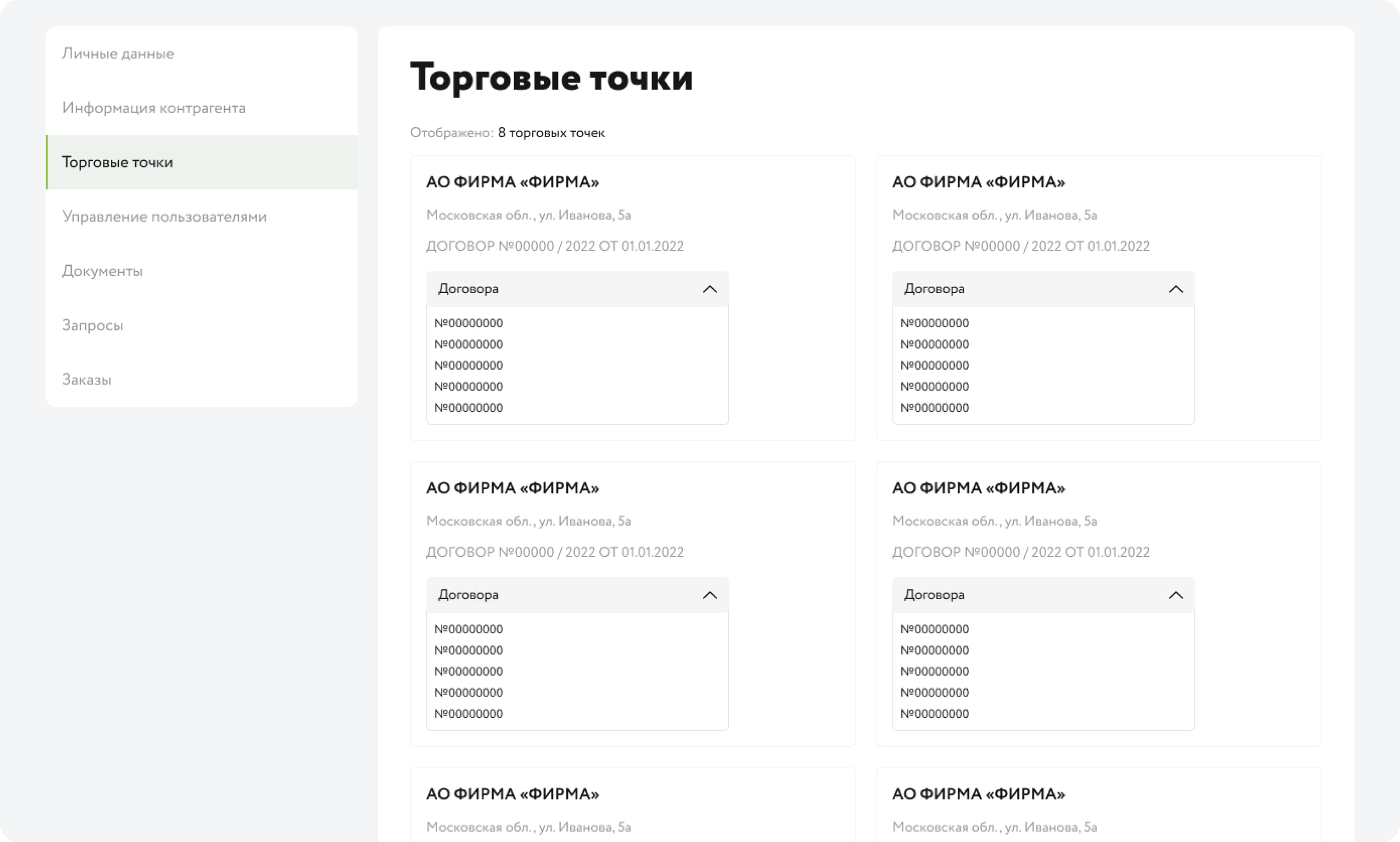The width and height of the screenshot is (1400, 842).
Task: Select last contract number in top-right list
Action: click(934, 408)
